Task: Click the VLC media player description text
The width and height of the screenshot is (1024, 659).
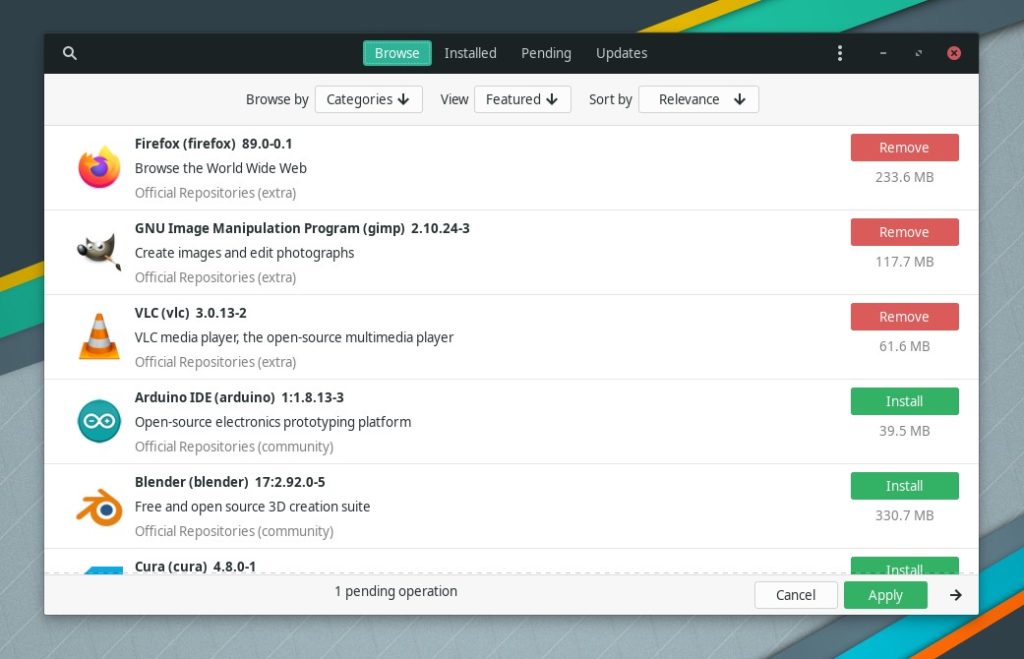Action: coord(294,337)
